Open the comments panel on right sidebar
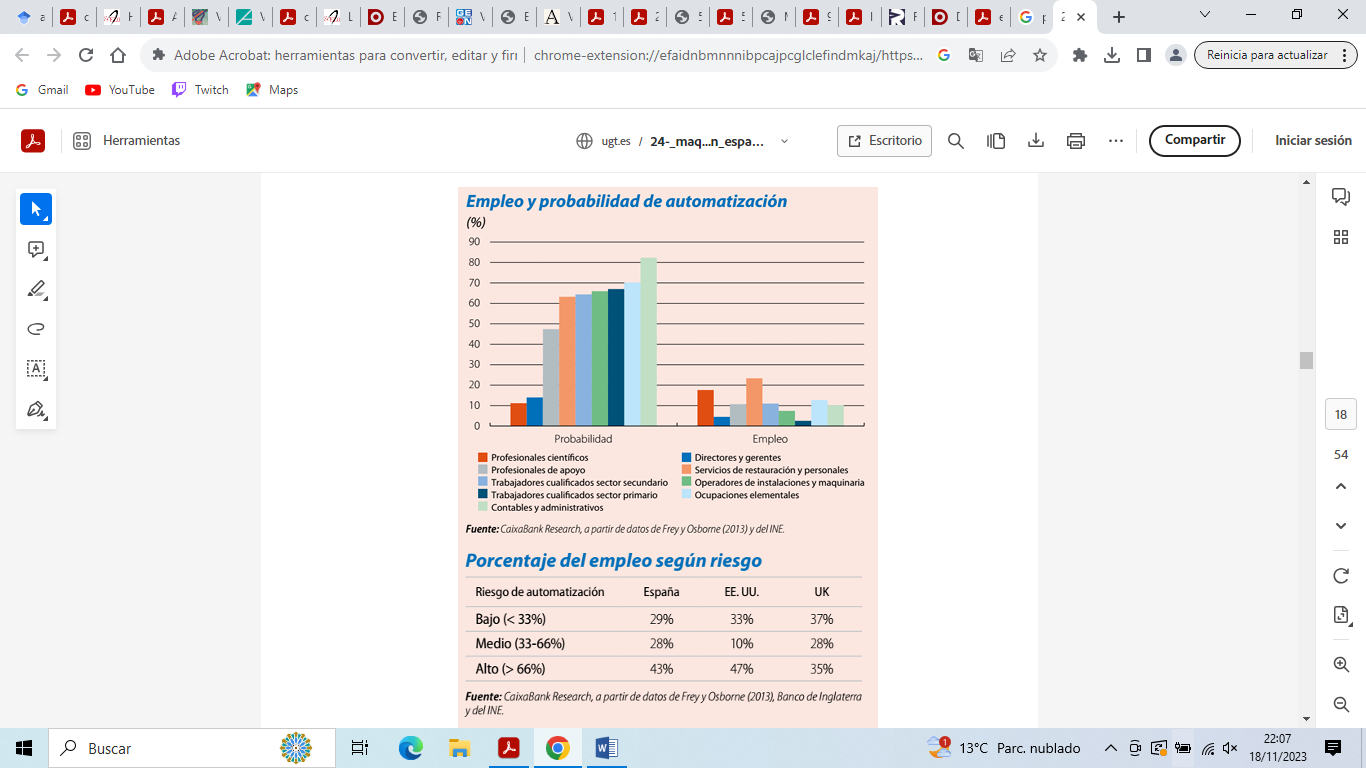Image resolution: width=1366 pixels, height=768 pixels. [1341, 197]
